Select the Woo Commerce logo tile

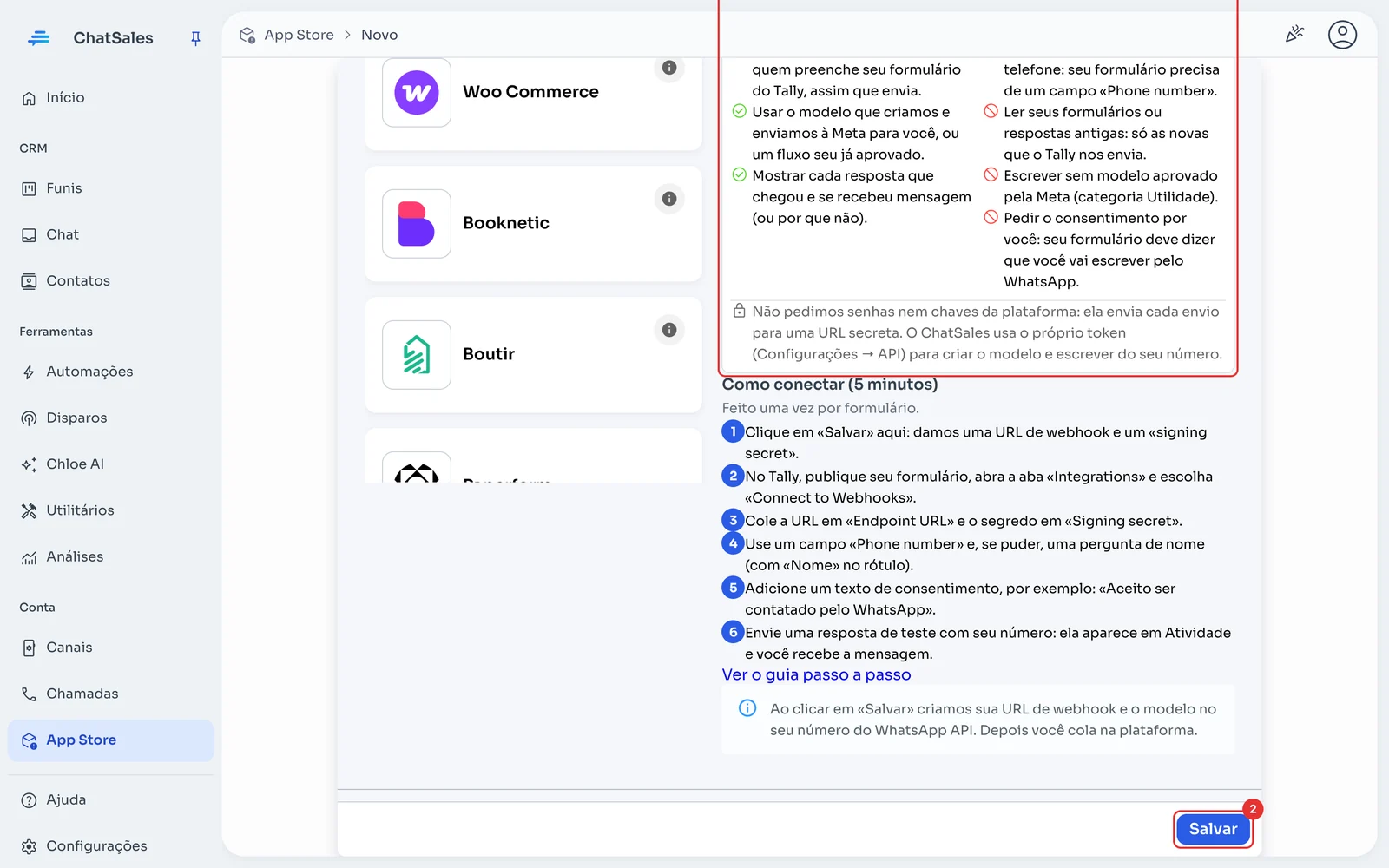417,93
